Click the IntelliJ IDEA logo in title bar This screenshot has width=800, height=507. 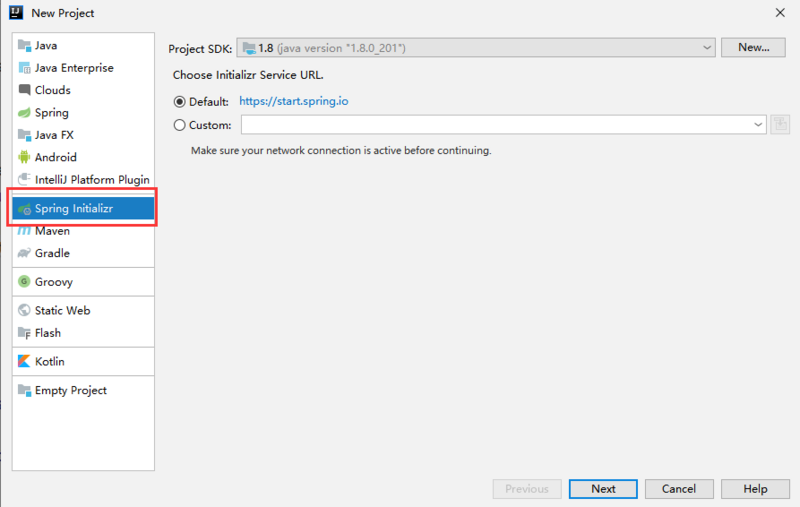pyautogui.click(x=16, y=13)
